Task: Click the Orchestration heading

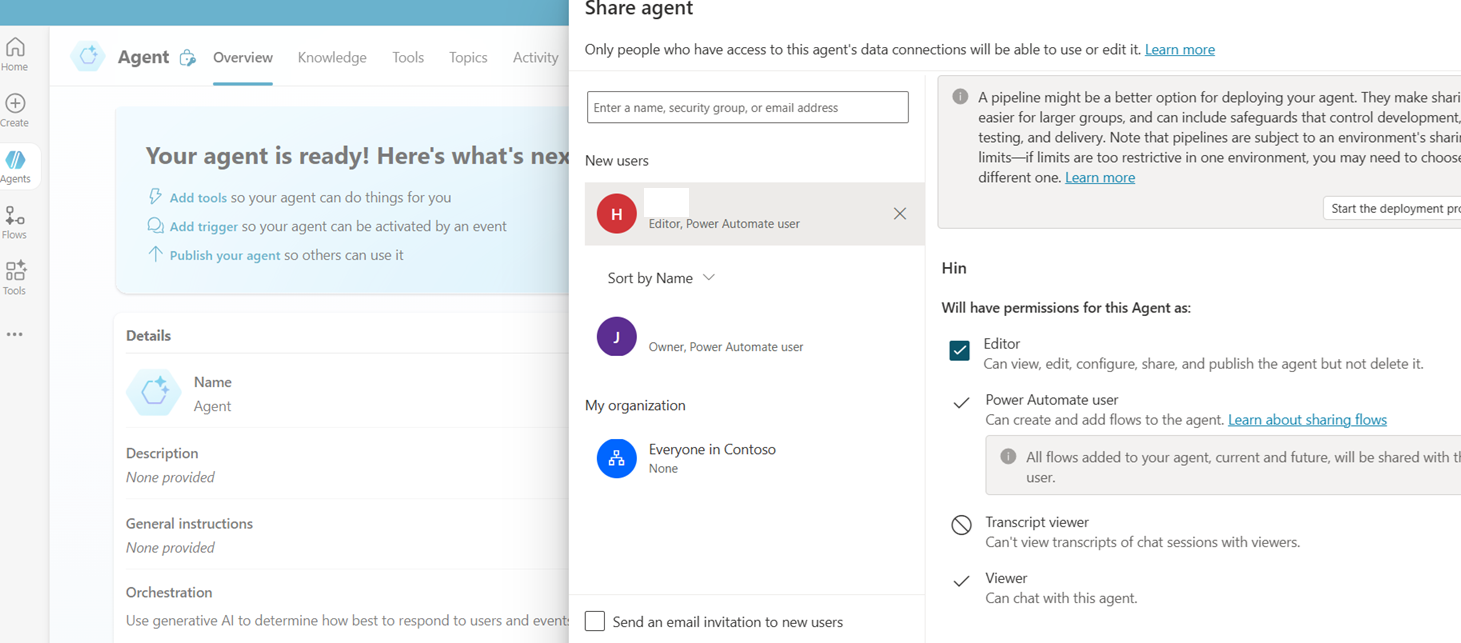Action: pos(169,592)
